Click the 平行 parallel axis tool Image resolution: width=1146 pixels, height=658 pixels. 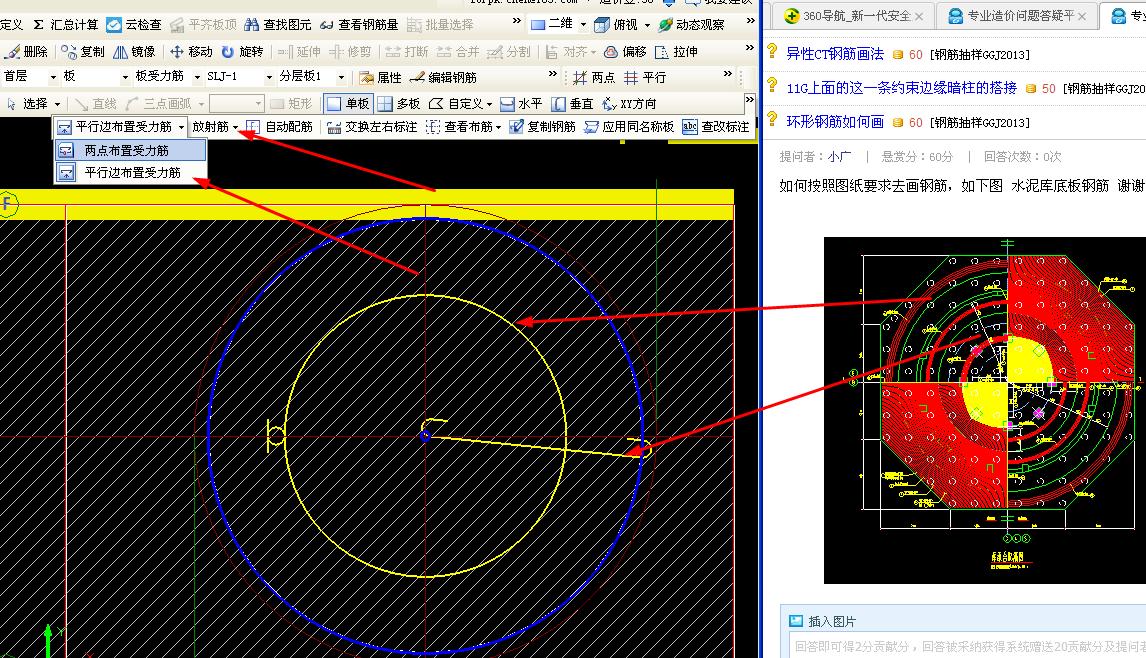click(645, 77)
